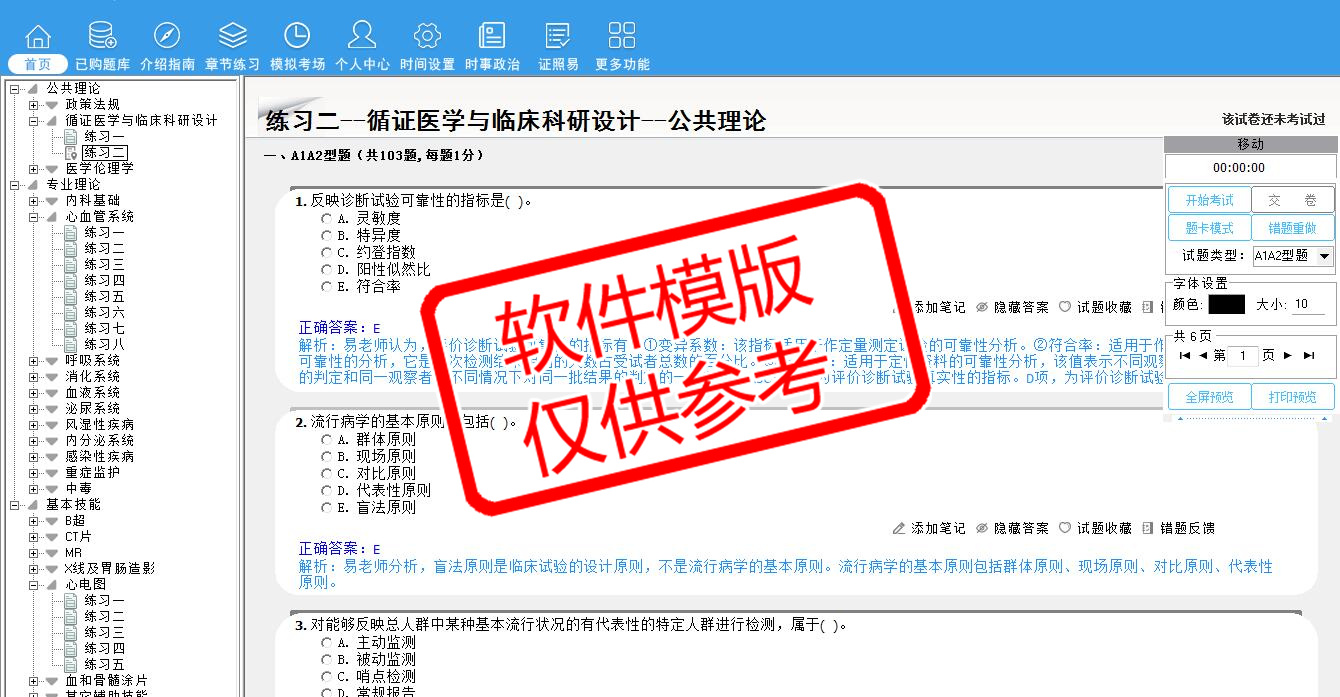This screenshot has height=697, width=1340.
Task: Open the 介绍指南 compass icon
Action: [x=167, y=37]
